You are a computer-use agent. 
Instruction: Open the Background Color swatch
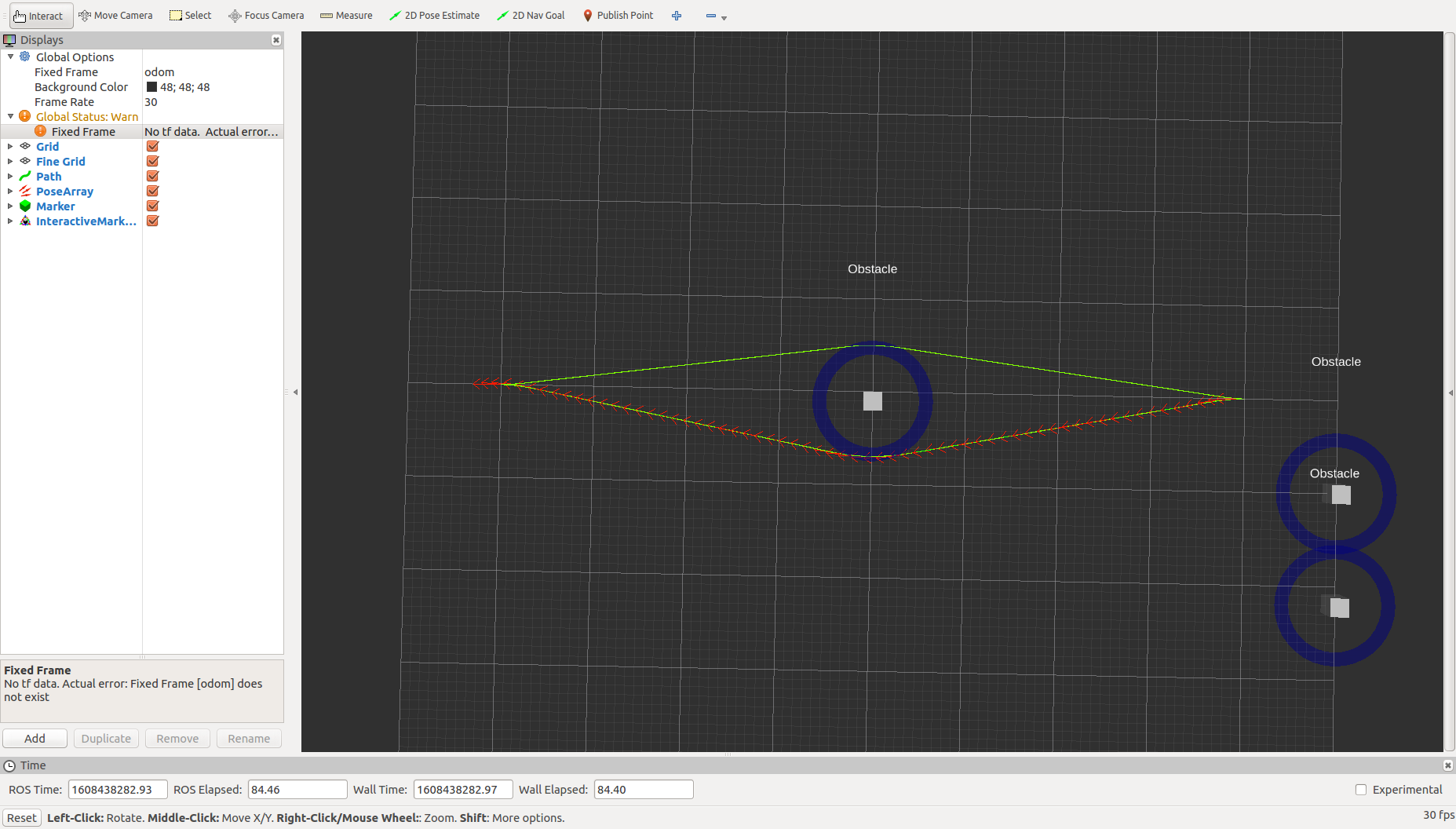[x=153, y=86]
